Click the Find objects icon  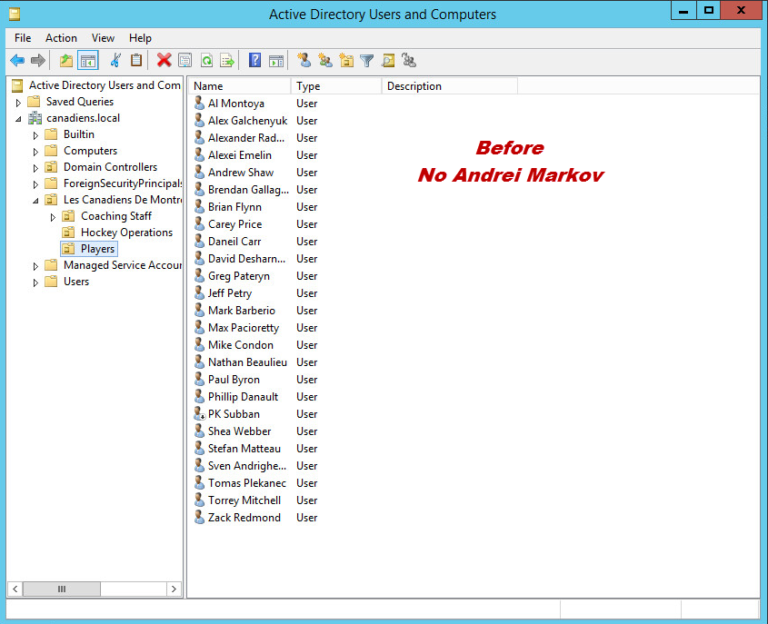point(388,61)
